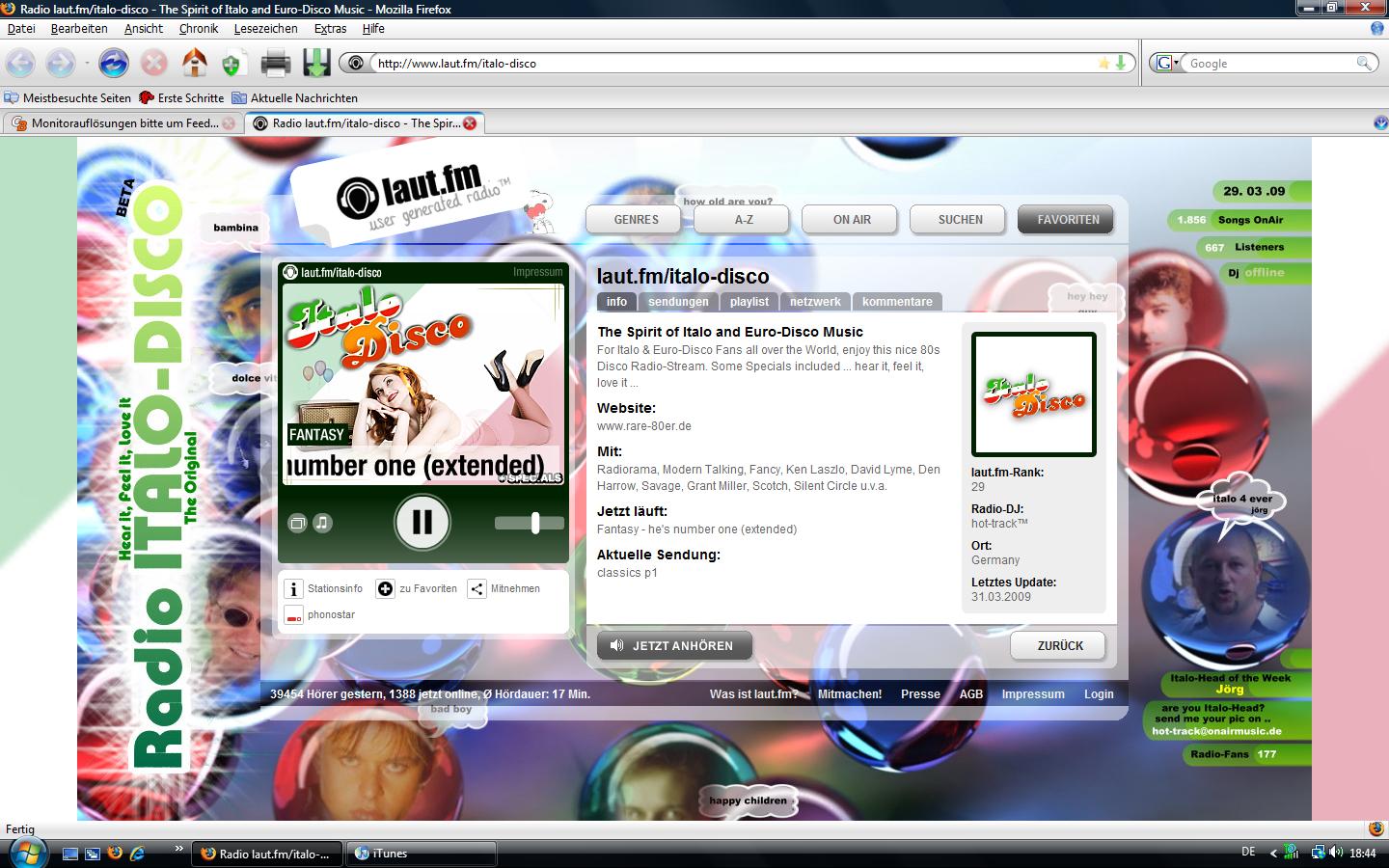Open Stationsinfo via the i icon
Image resolution: width=1389 pixels, height=868 pixels.
pyautogui.click(x=294, y=588)
